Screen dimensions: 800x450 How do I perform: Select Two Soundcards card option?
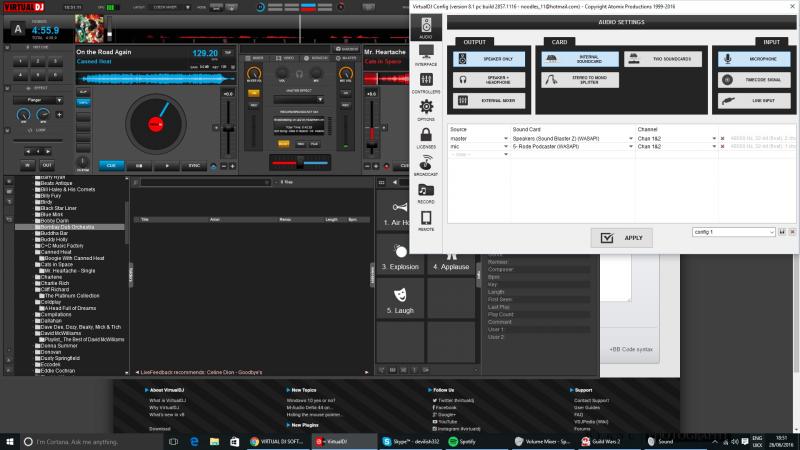tap(663, 59)
